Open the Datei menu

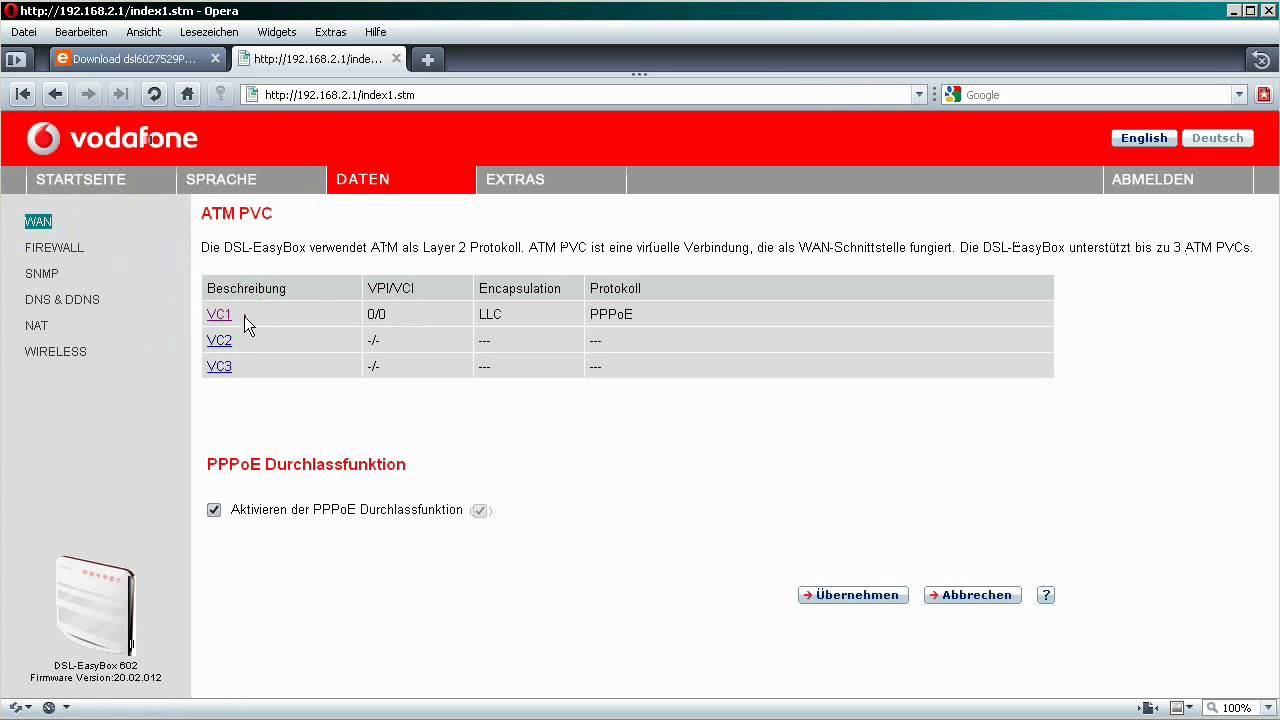pos(24,32)
